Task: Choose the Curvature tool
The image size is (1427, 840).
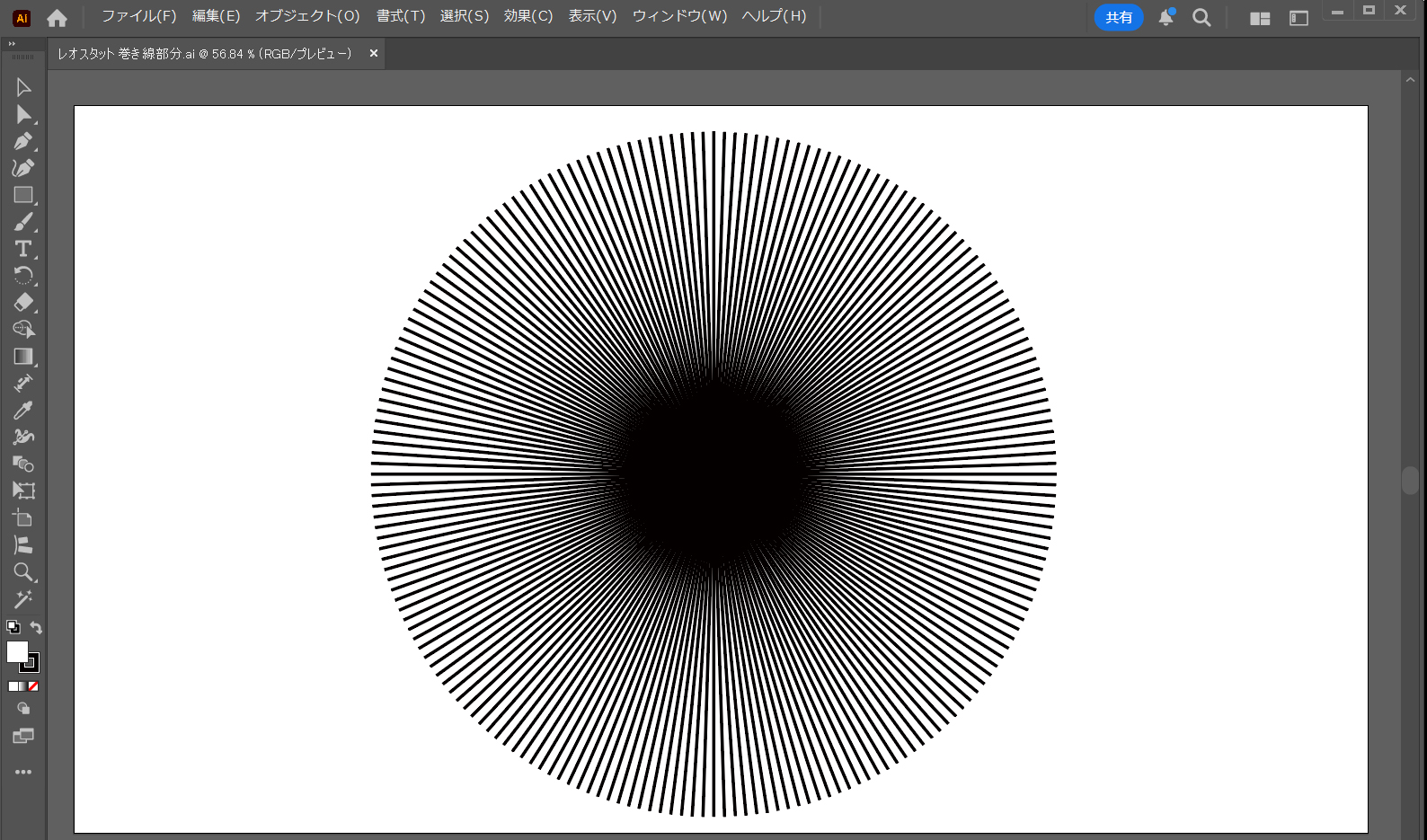Action: [x=23, y=168]
